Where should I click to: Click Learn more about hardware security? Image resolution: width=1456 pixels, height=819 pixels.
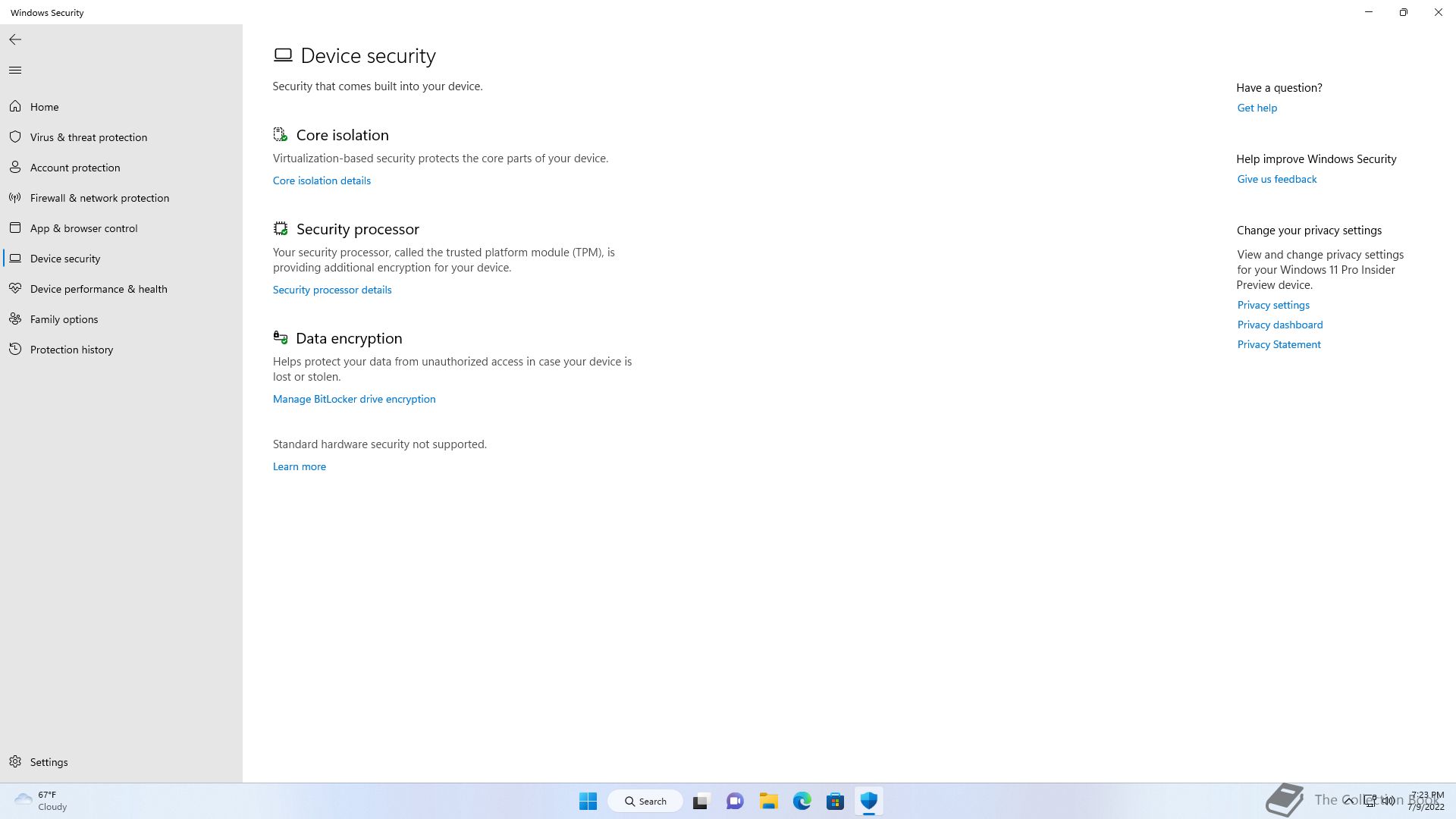300,466
